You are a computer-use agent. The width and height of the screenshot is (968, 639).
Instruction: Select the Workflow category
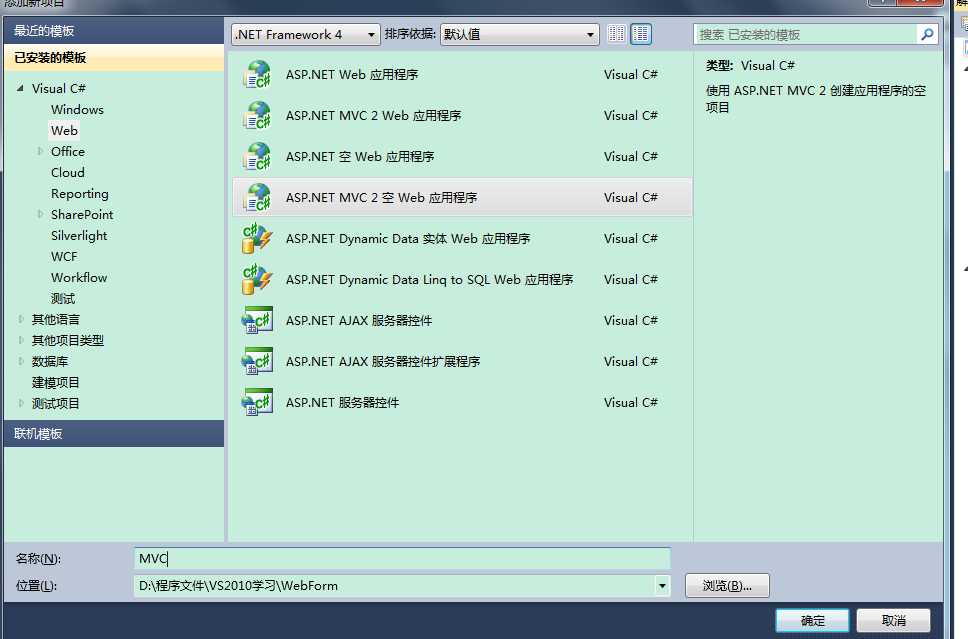[x=79, y=277]
